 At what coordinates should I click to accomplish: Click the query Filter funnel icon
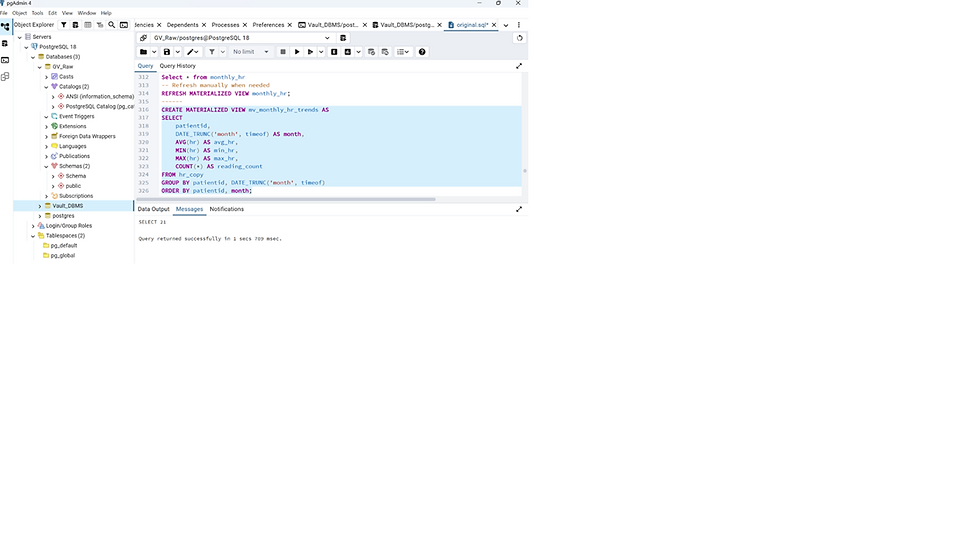pyautogui.click(x=212, y=52)
